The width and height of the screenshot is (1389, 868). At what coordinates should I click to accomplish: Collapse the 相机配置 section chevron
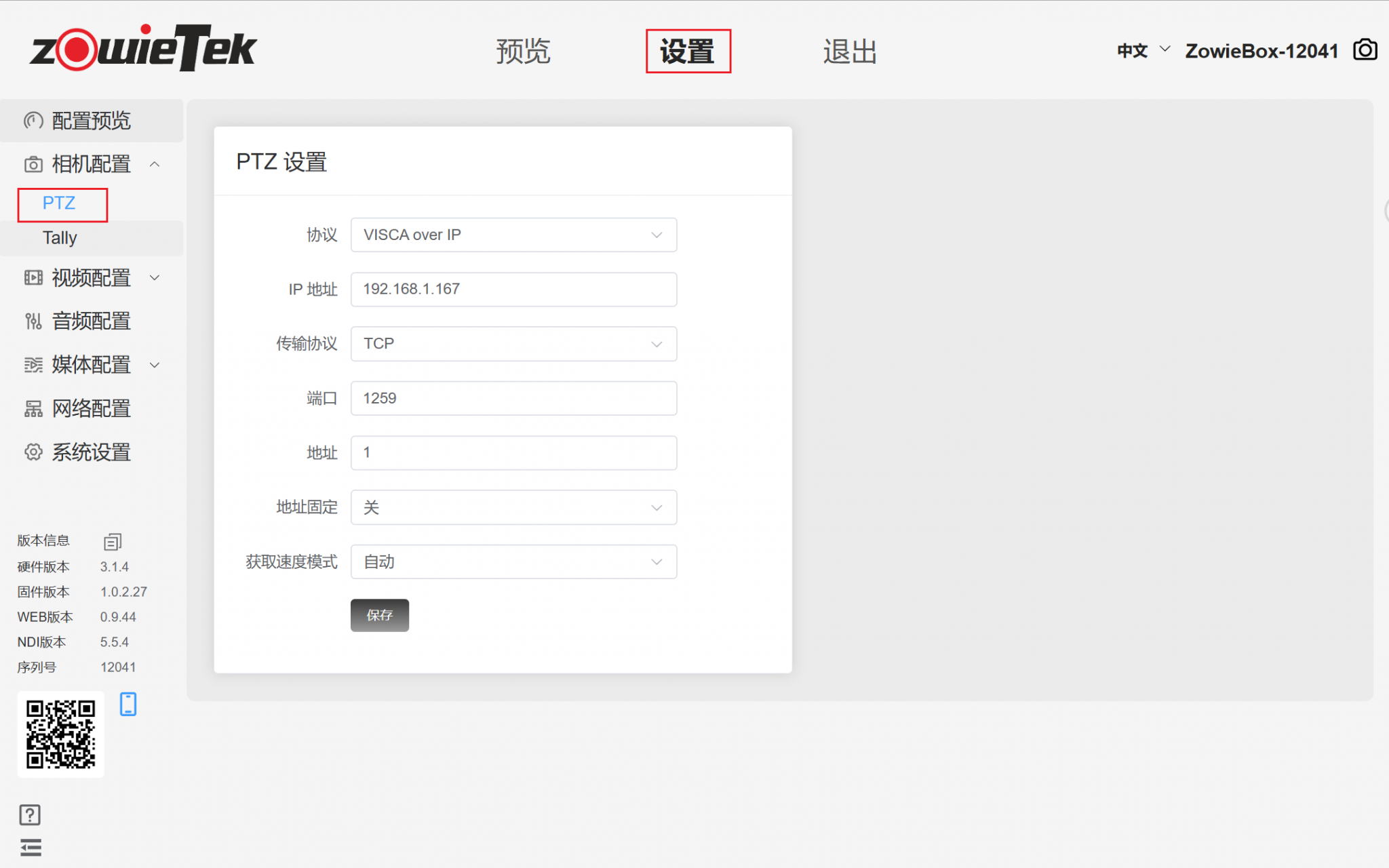[155, 164]
